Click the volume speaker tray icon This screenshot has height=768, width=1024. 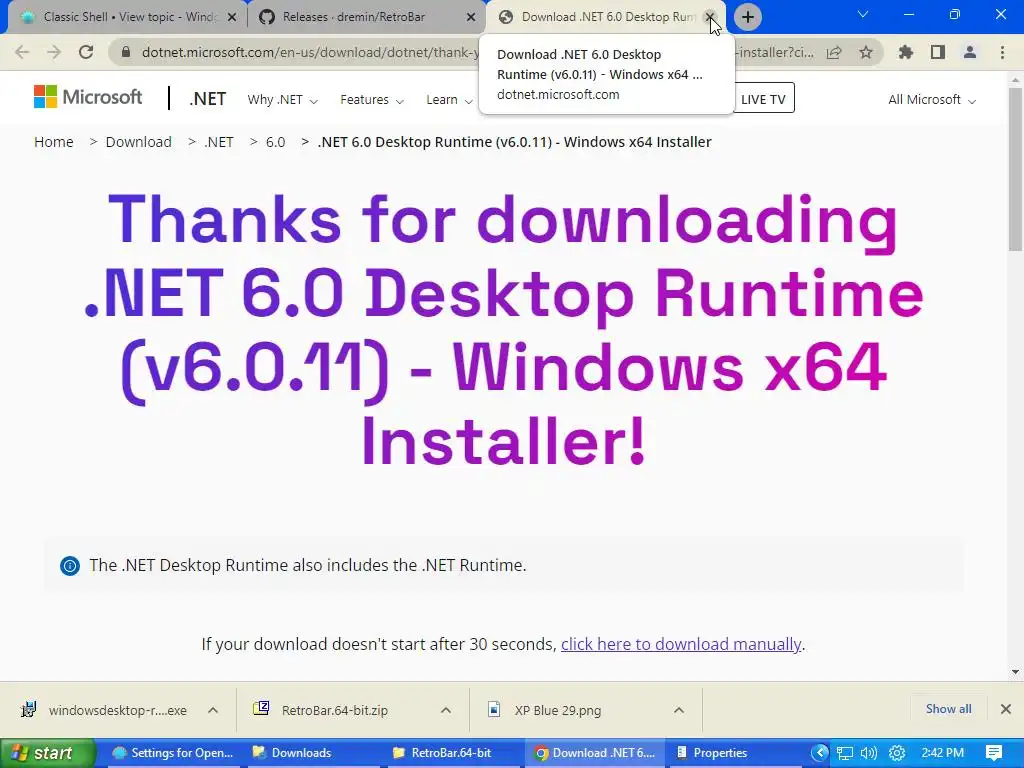click(869, 754)
